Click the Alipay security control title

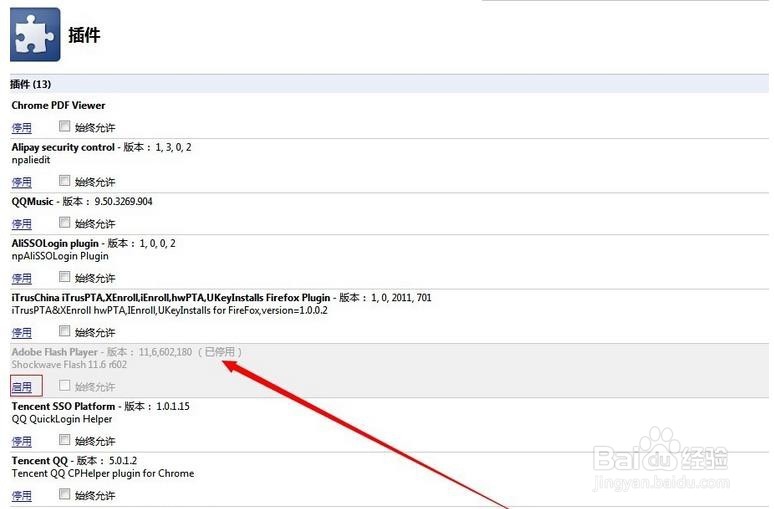click(x=63, y=147)
